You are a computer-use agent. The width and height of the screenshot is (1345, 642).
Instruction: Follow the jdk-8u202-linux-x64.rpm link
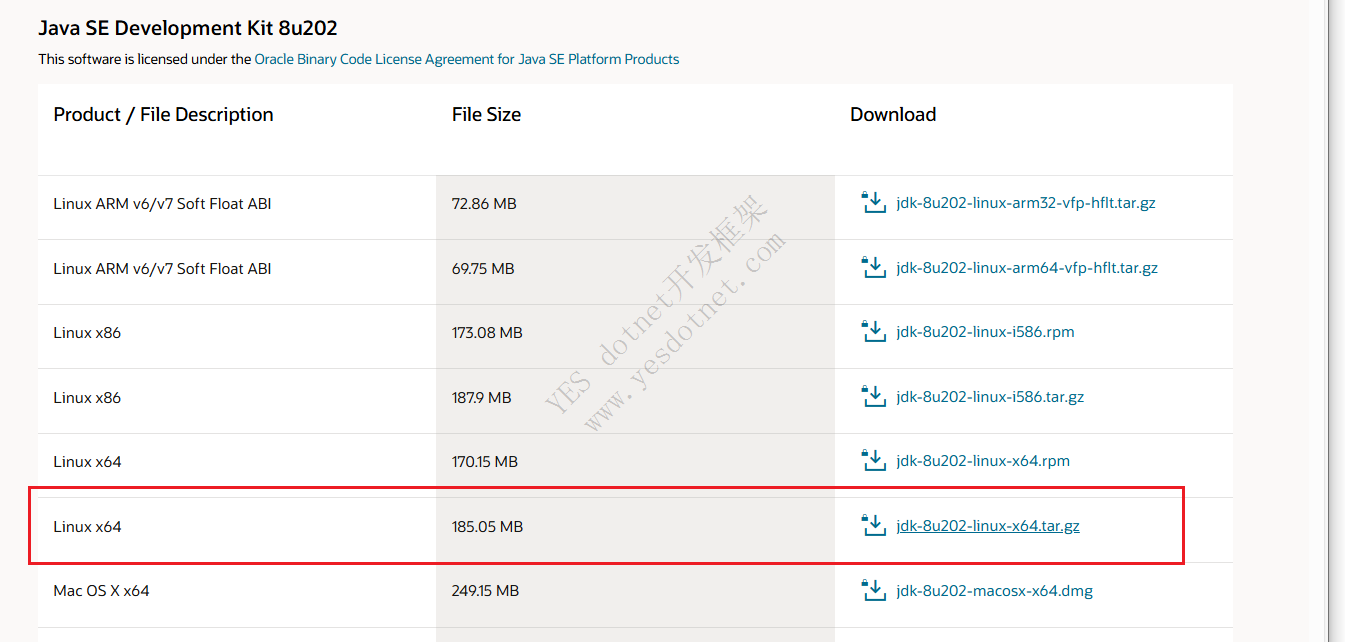tap(983, 461)
